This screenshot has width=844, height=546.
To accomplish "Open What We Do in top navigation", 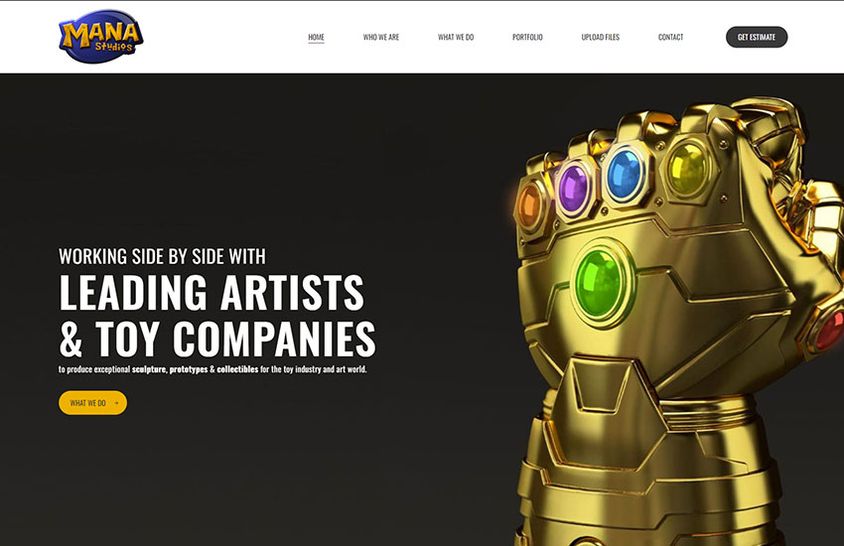I will point(456,37).
